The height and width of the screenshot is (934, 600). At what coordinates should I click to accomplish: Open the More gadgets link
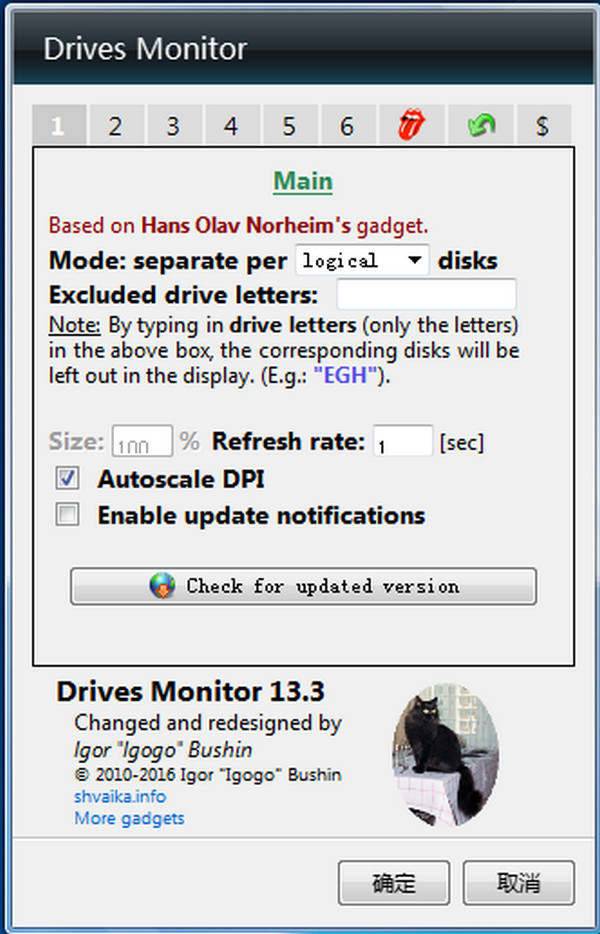(x=129, y=818)
